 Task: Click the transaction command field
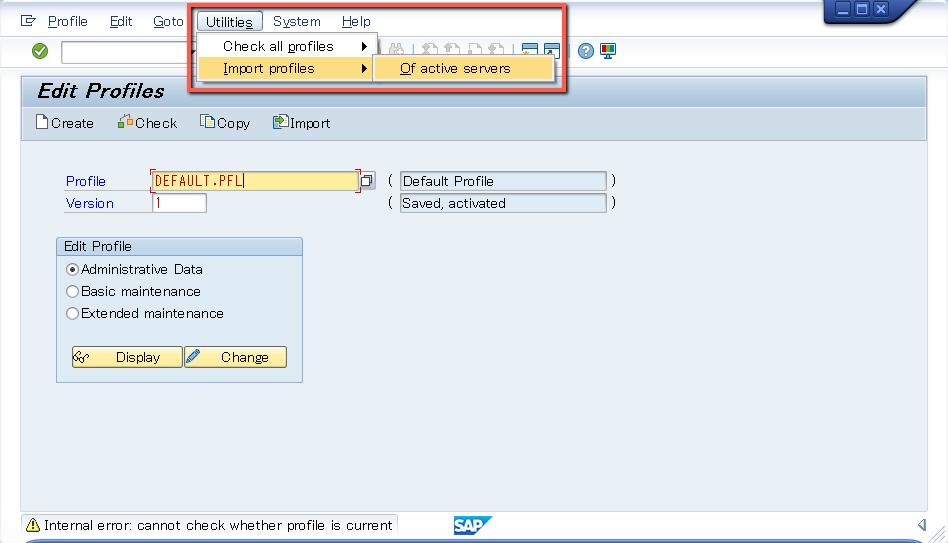pyautogui.click(x=126, y=52)
